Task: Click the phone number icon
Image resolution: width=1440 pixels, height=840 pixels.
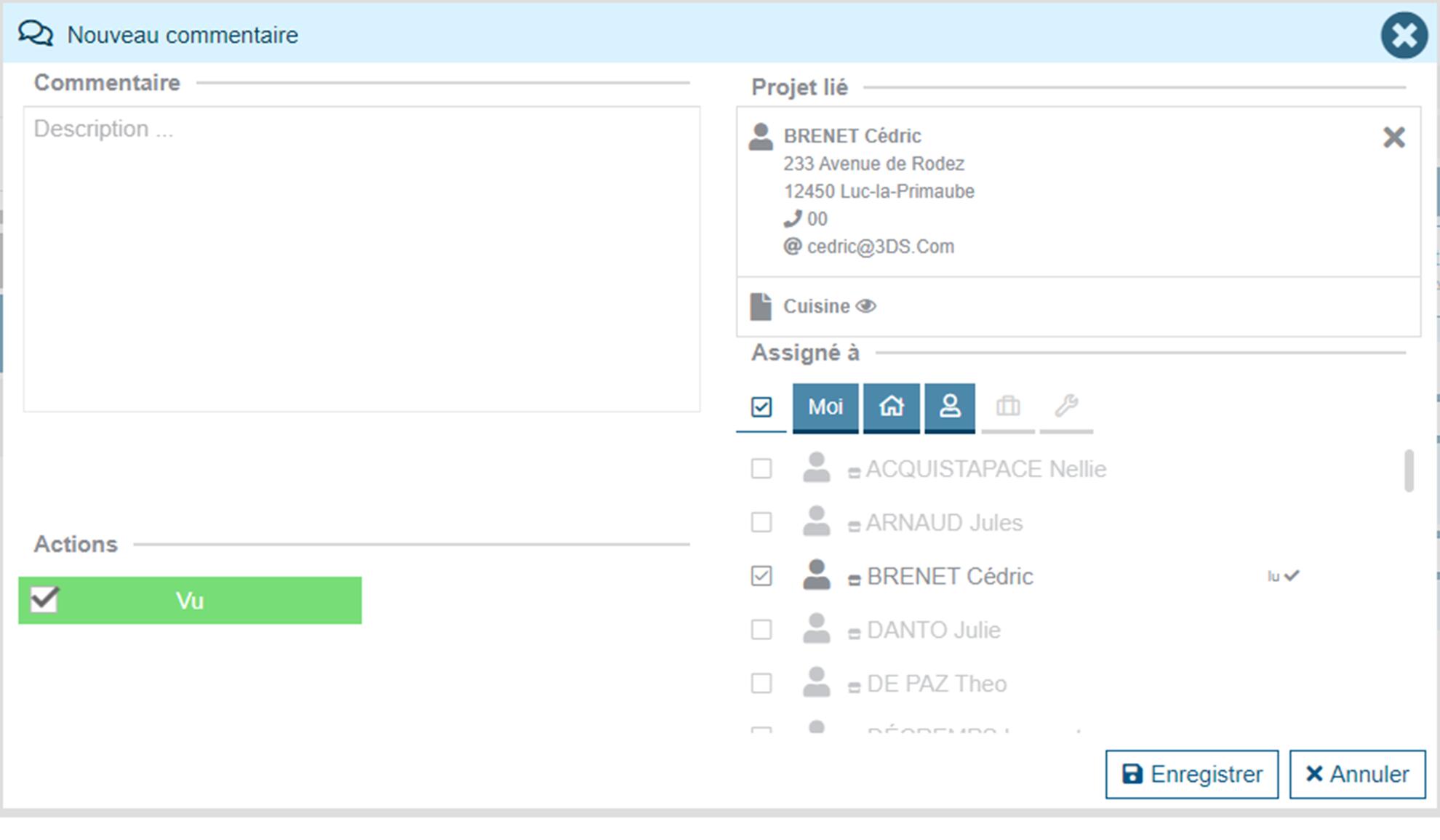Action: (792, 219)
